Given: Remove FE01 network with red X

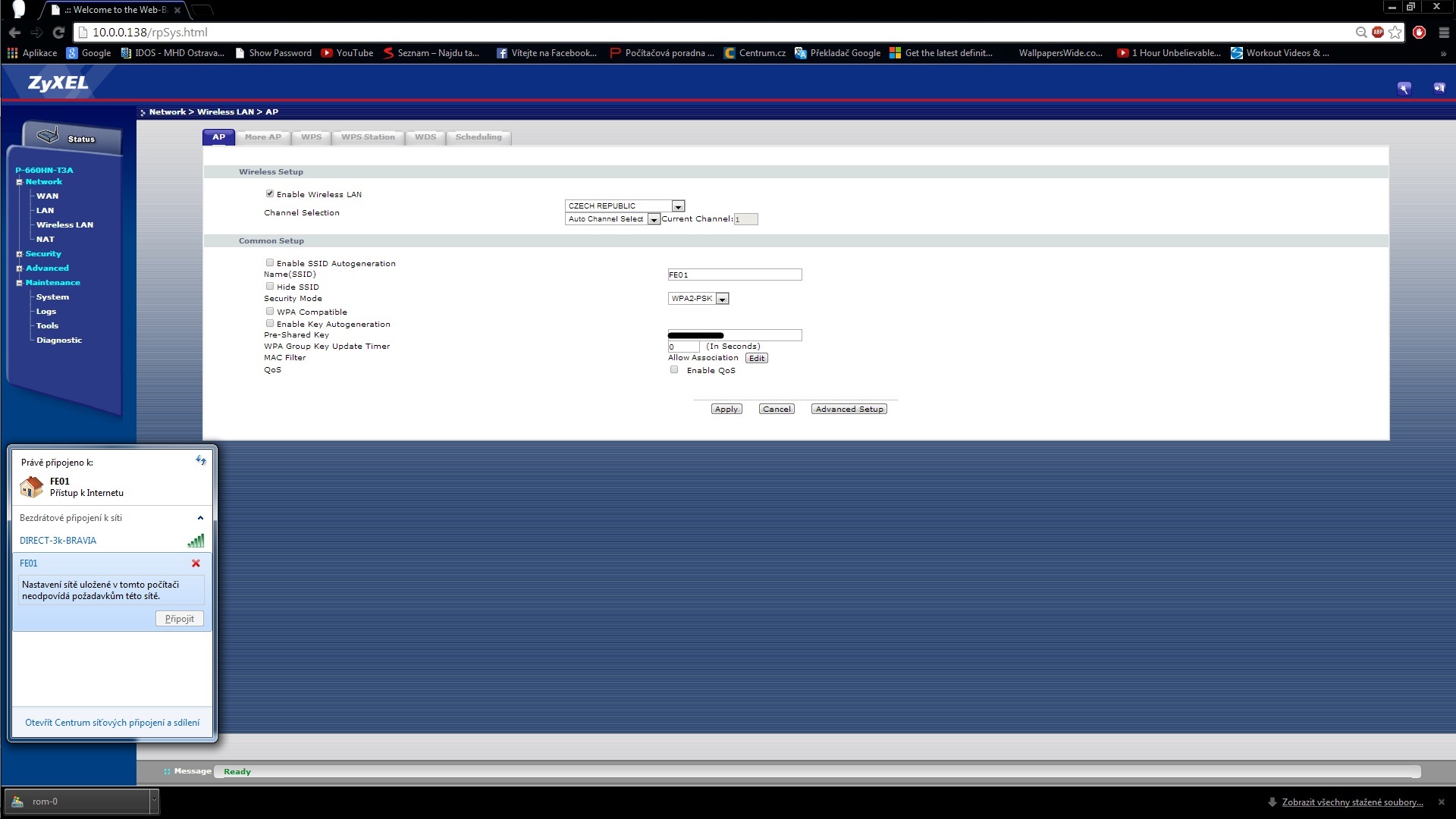Looking at the screenshot, I should click(196, 563).
